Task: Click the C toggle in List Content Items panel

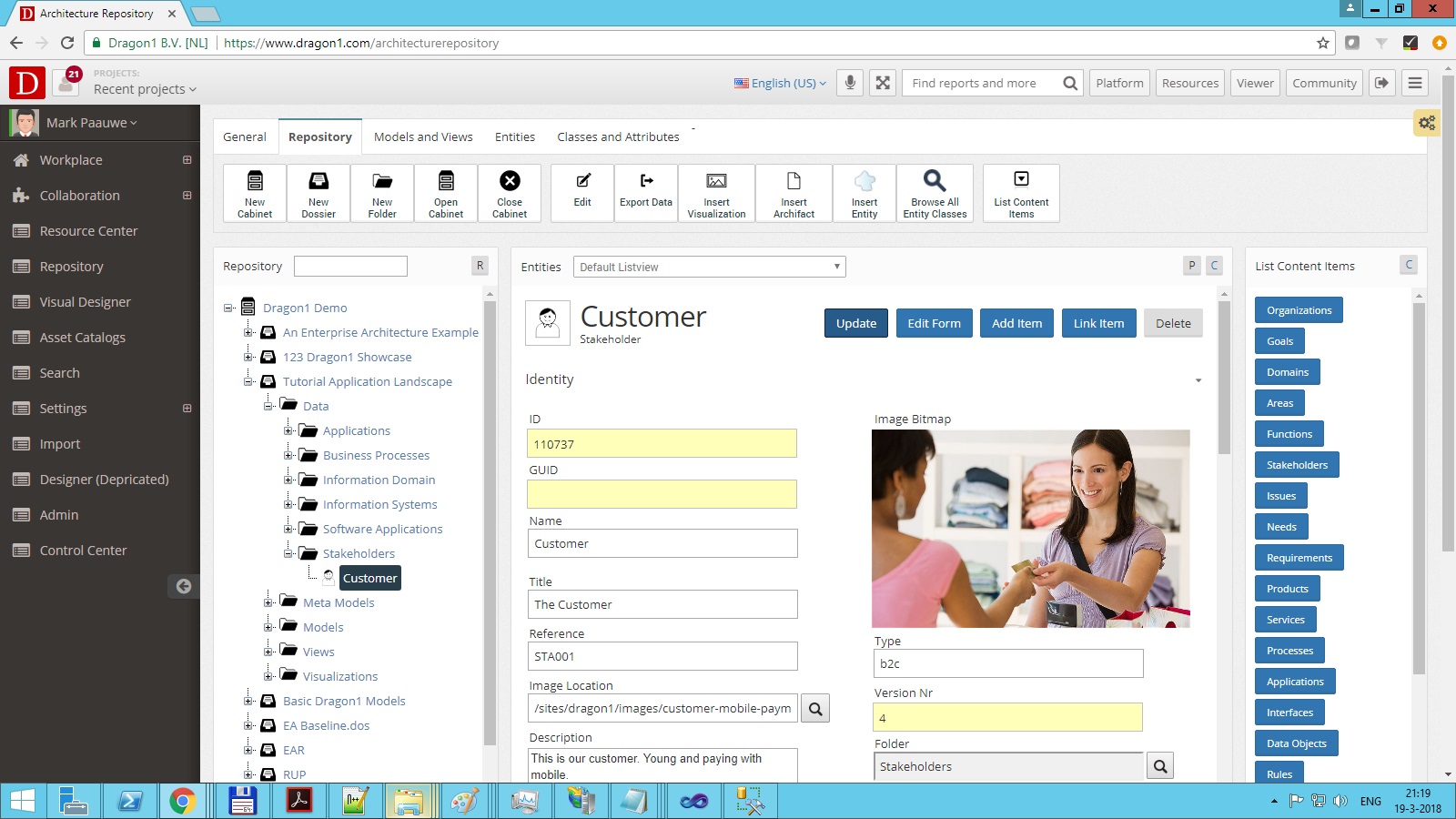Action: tap(1409, 265)
